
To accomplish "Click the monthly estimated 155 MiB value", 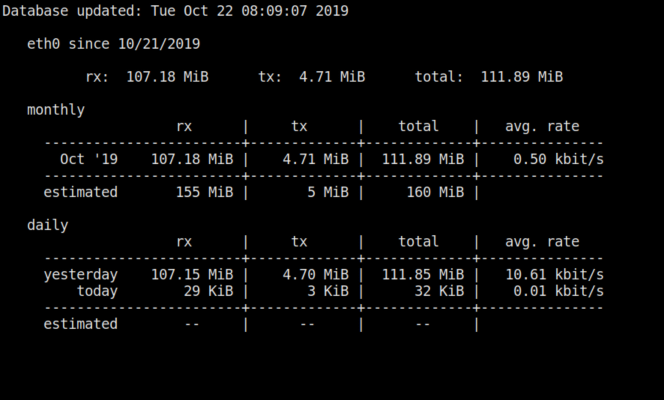I will [x=205, y=192].
